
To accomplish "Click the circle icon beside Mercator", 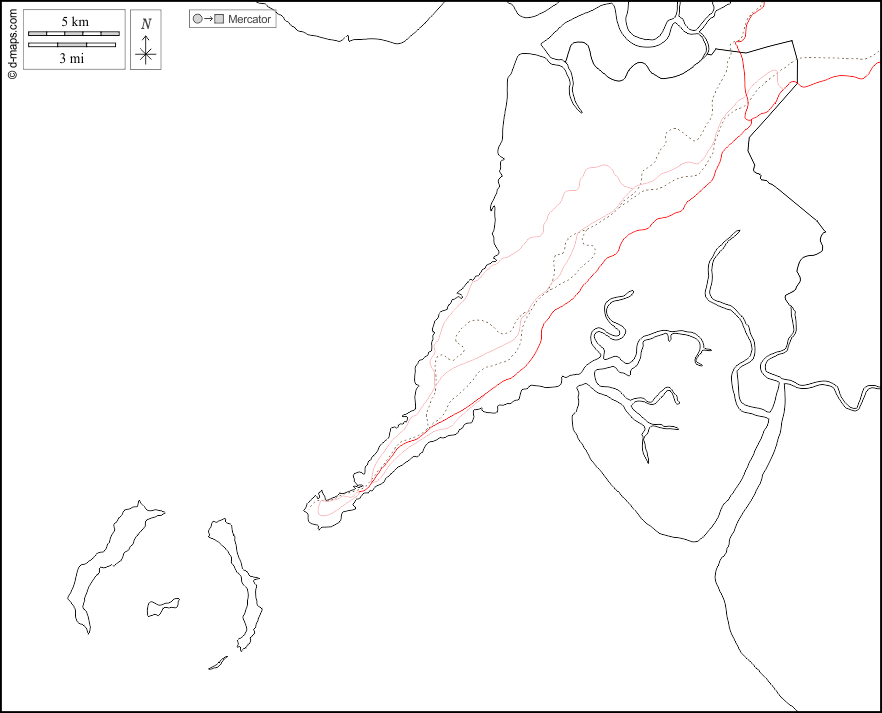I will (197, 19).
